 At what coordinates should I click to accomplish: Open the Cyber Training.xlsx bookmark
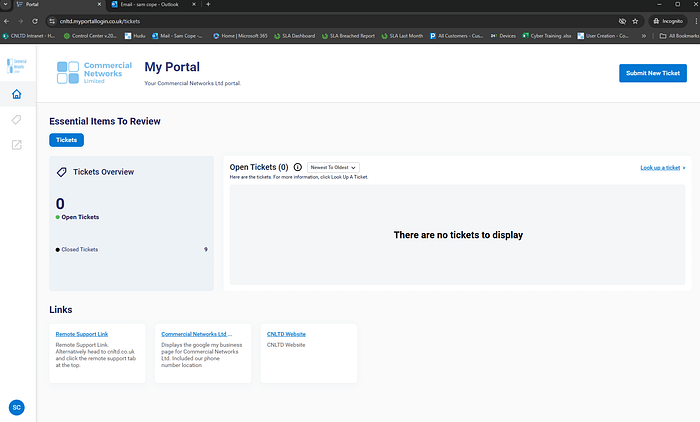[x=547, y=36]
